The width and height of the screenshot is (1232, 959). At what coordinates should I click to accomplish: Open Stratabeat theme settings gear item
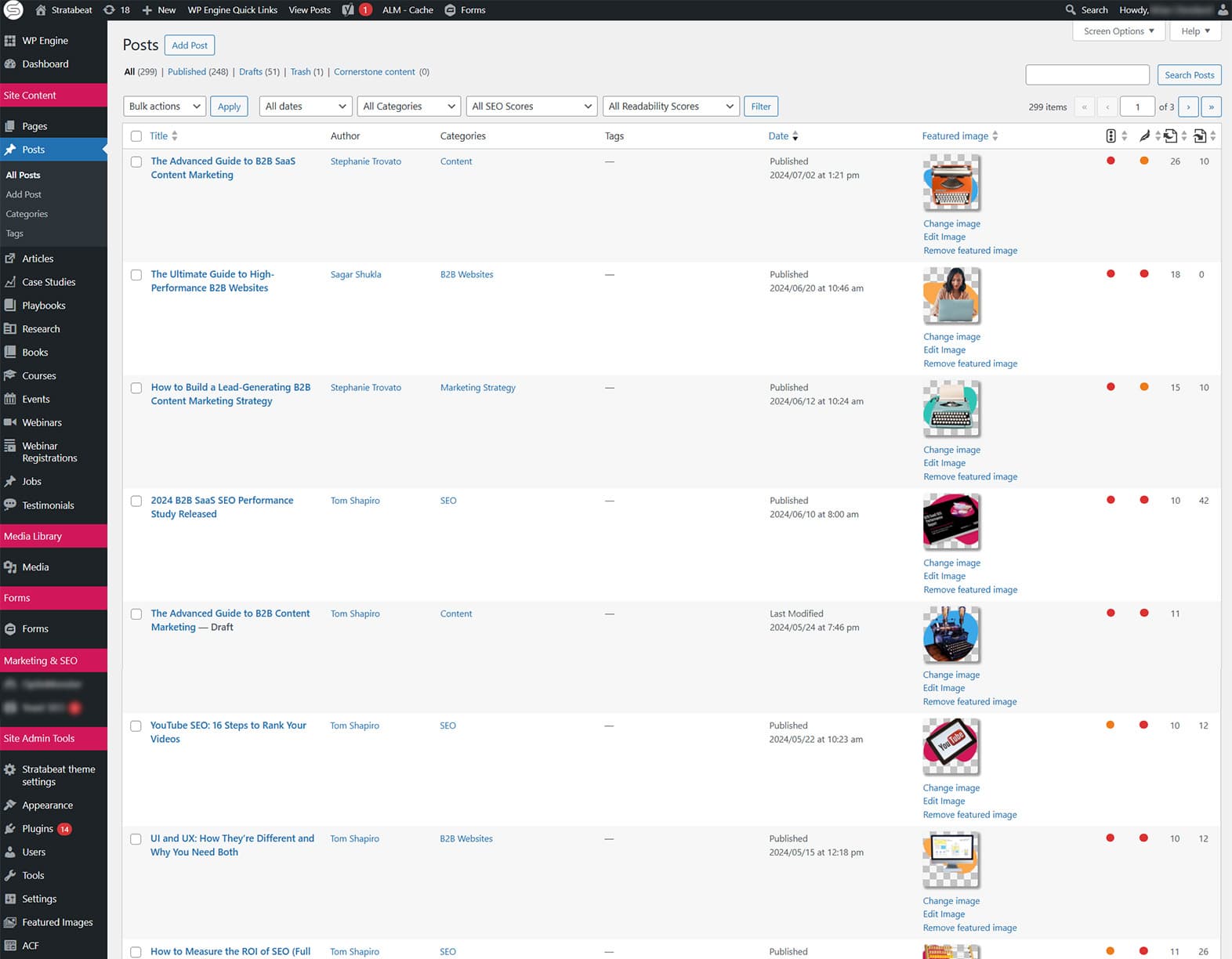(10, 770)
